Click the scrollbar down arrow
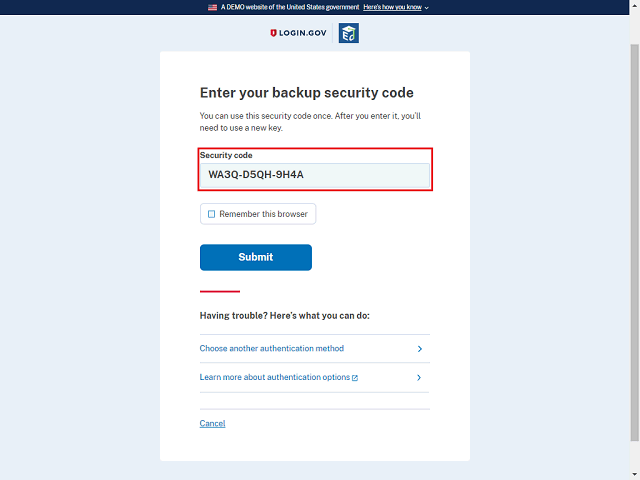 tap(634, 474)
